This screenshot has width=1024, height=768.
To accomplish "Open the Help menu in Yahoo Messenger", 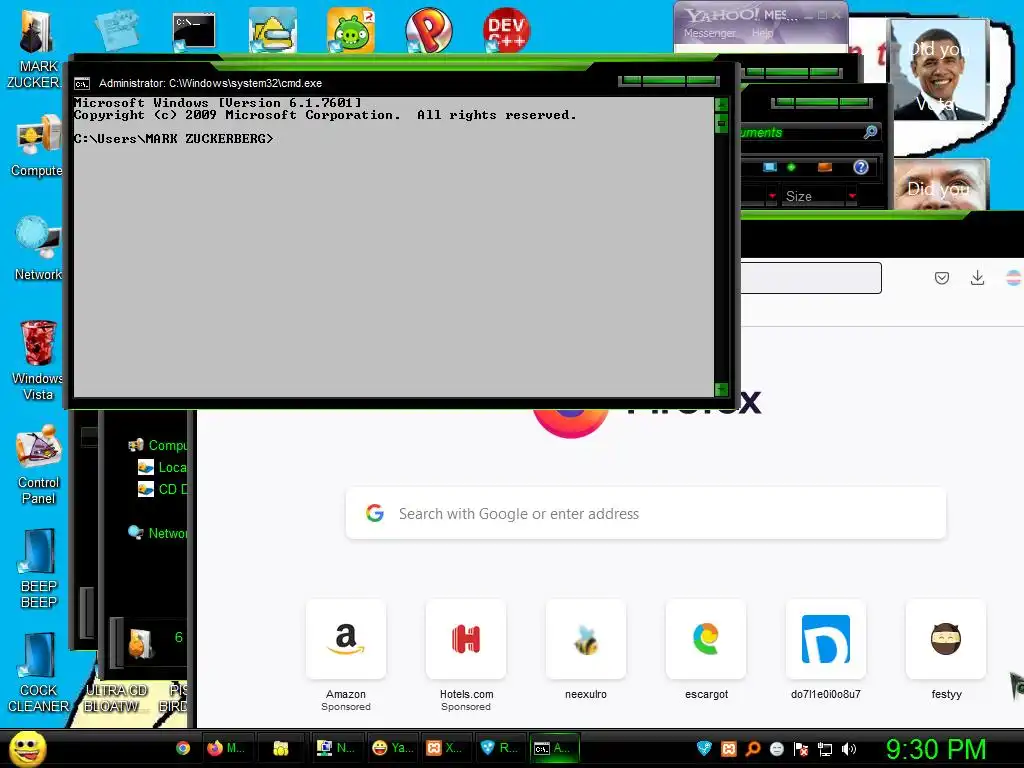I will coord(762,33).
